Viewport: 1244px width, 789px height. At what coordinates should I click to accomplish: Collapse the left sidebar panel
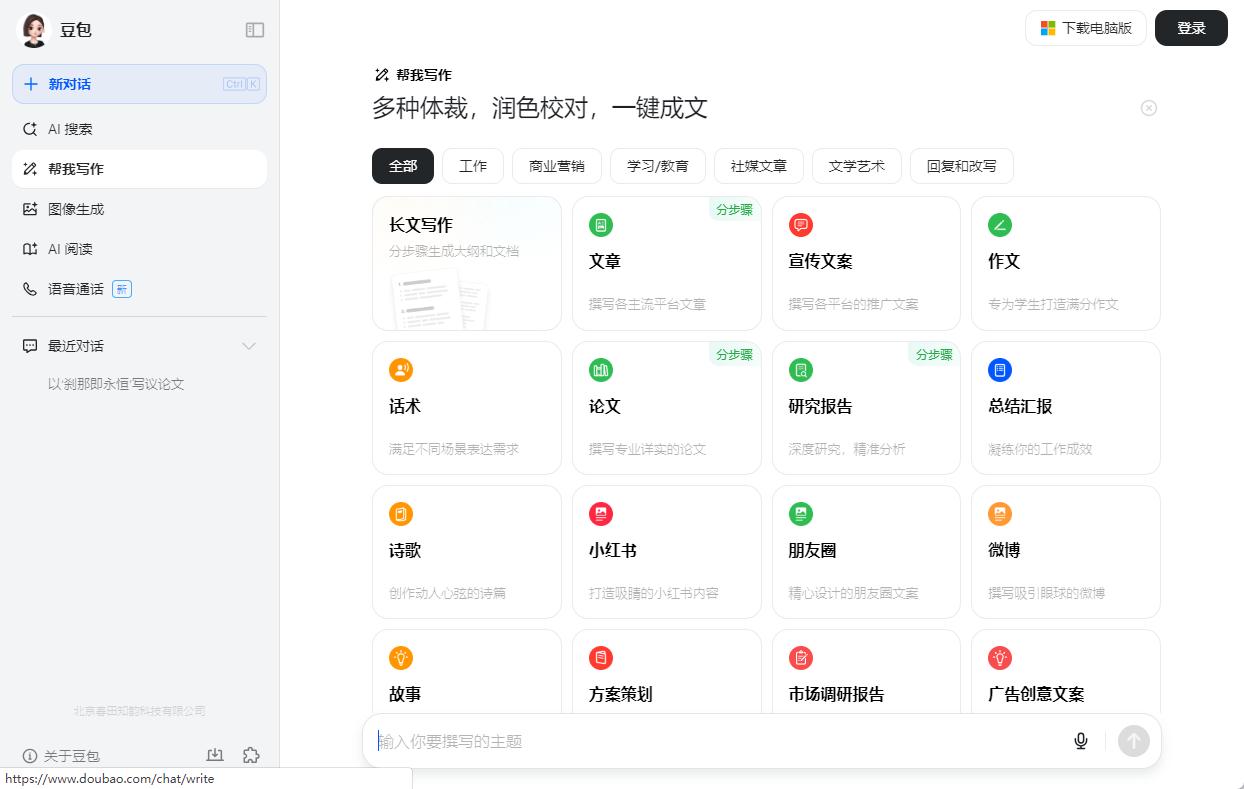click(255, 30)
